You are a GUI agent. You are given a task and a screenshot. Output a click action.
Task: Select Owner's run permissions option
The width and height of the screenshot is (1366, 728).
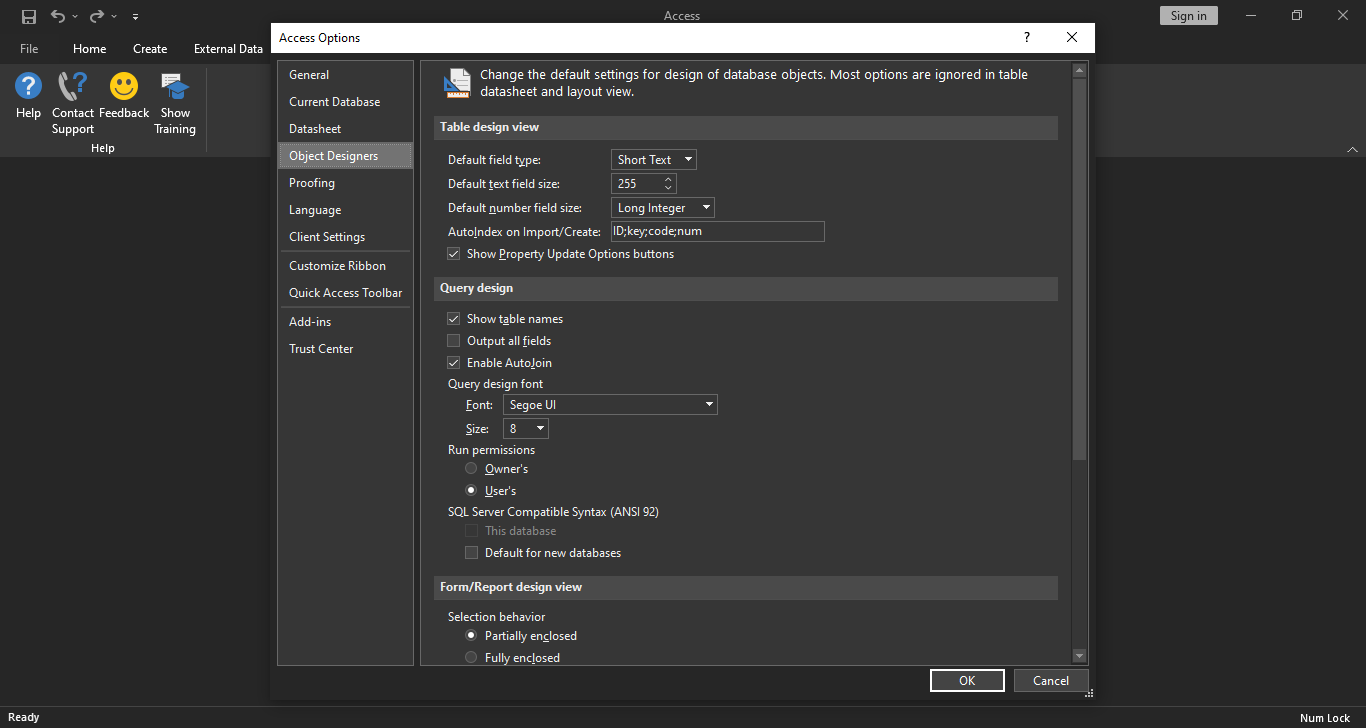coord(471,469)
